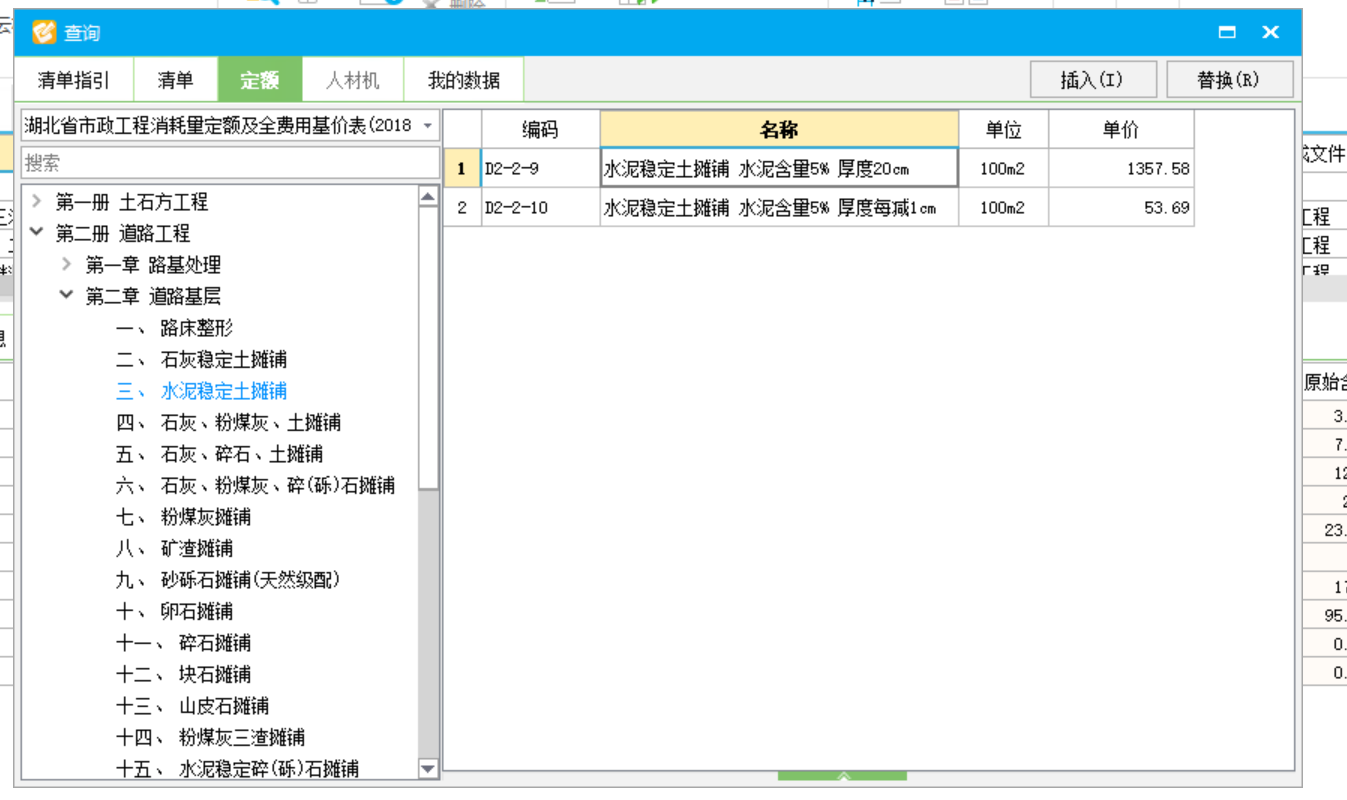Select 九、砂砾石摊铺(天然级配)
The height and width of the screenshot is (800, 1347).
tap(228, 580)
